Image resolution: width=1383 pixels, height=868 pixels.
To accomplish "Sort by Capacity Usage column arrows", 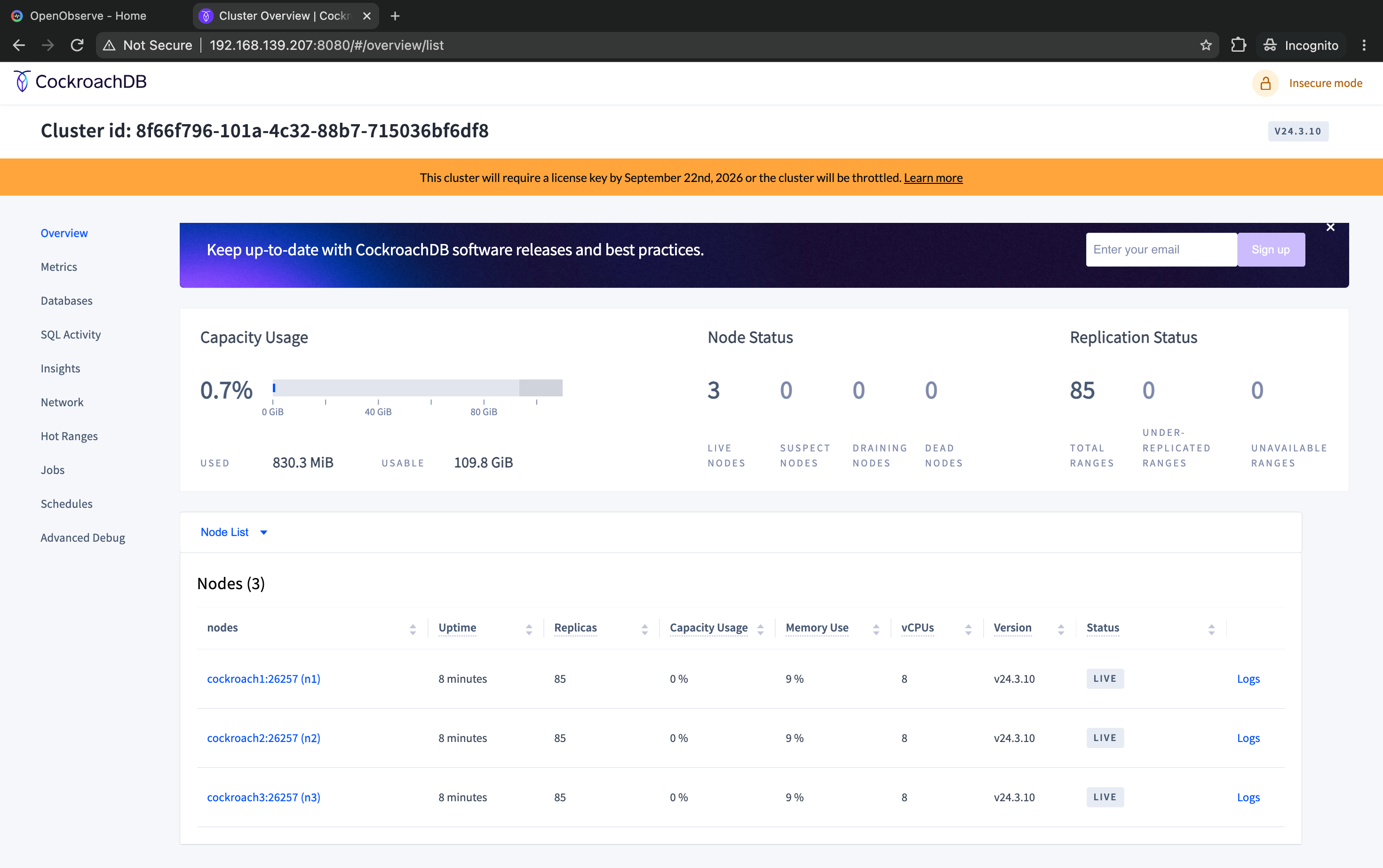I will pyautogui.click(x=761, y=630).
